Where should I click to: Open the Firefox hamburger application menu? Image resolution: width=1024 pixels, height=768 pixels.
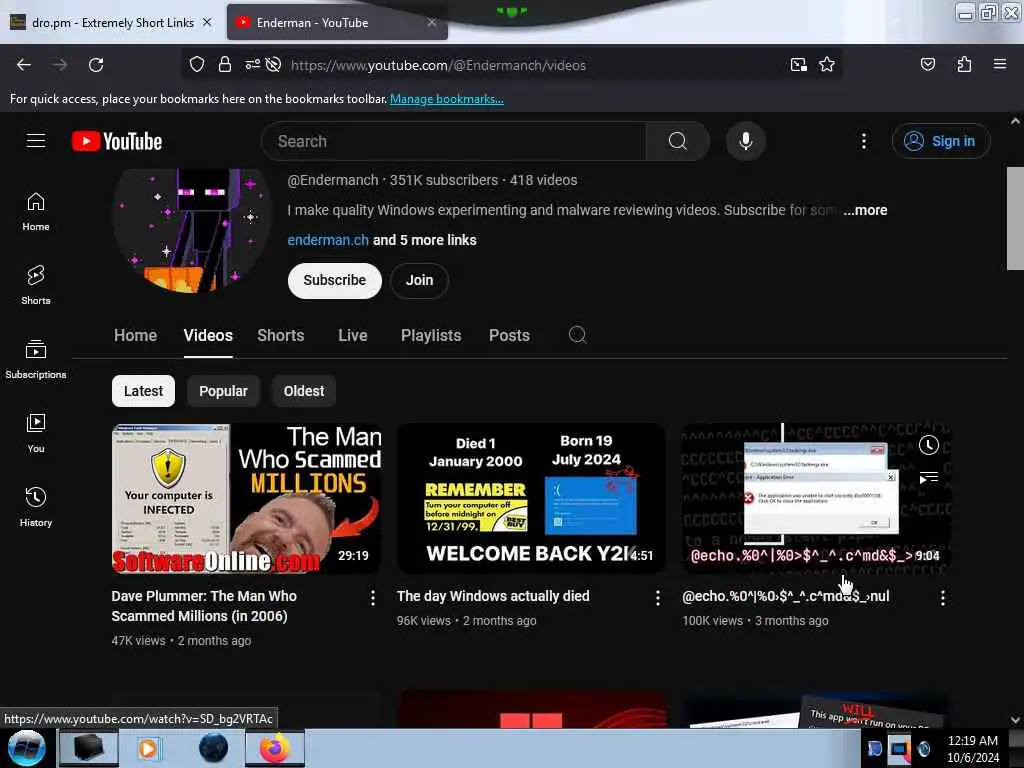tap(1000, 65)
